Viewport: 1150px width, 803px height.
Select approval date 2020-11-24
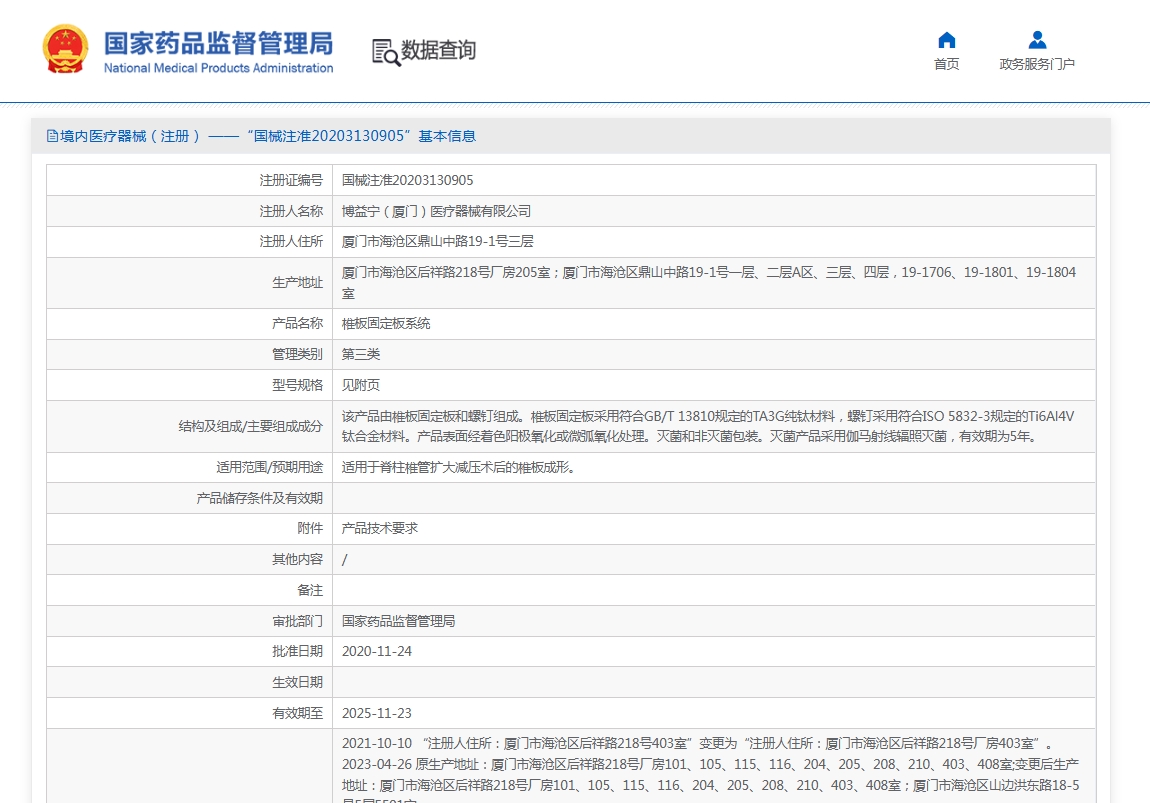click(x=377, y=651)
